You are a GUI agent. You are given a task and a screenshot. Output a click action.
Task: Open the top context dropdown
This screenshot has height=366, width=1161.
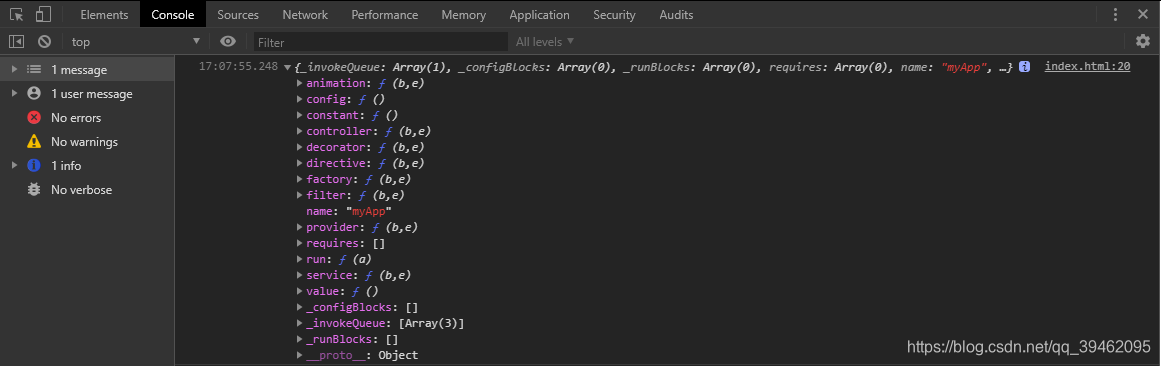click(x=135, y=41)
